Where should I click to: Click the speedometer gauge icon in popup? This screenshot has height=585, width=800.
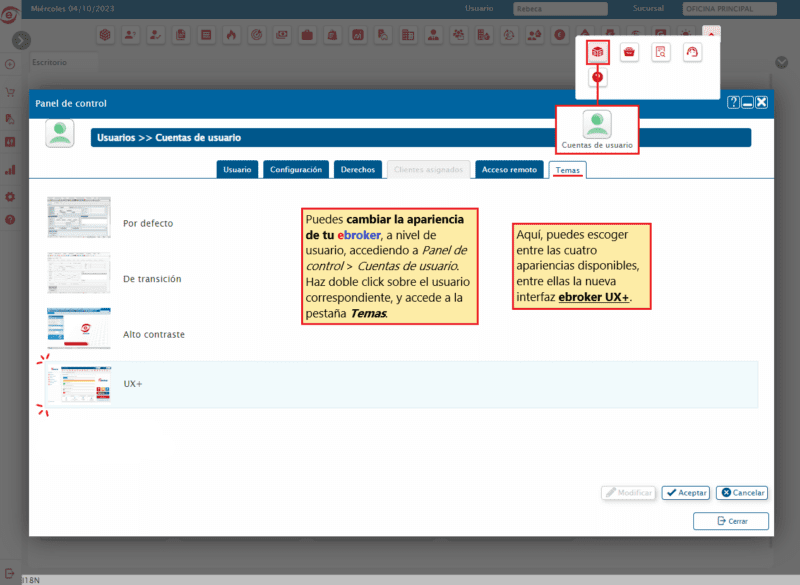pyautogui.click(x=692, y=52)
